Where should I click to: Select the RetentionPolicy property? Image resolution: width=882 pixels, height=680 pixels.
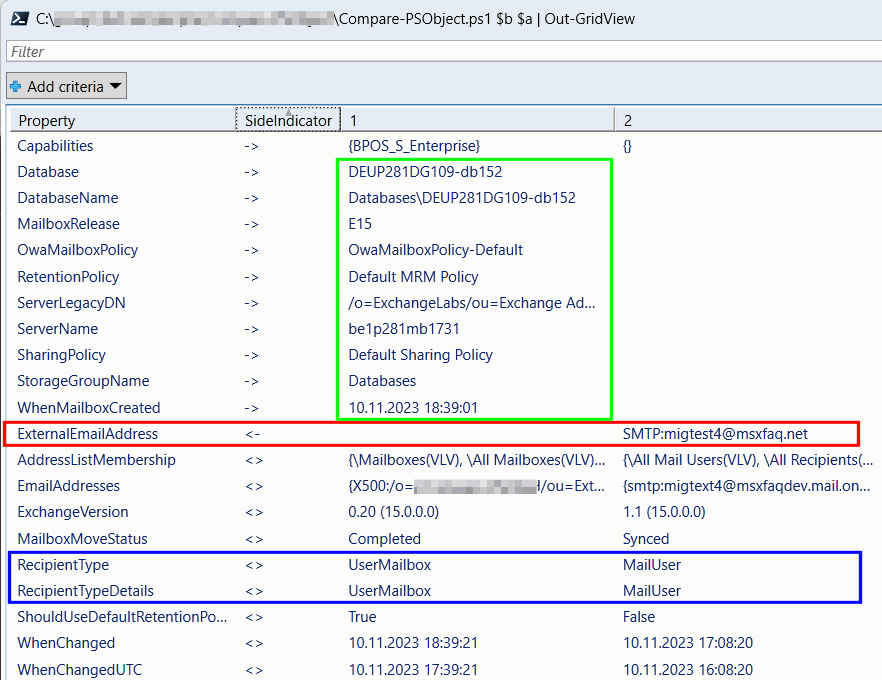click(68, 277)
